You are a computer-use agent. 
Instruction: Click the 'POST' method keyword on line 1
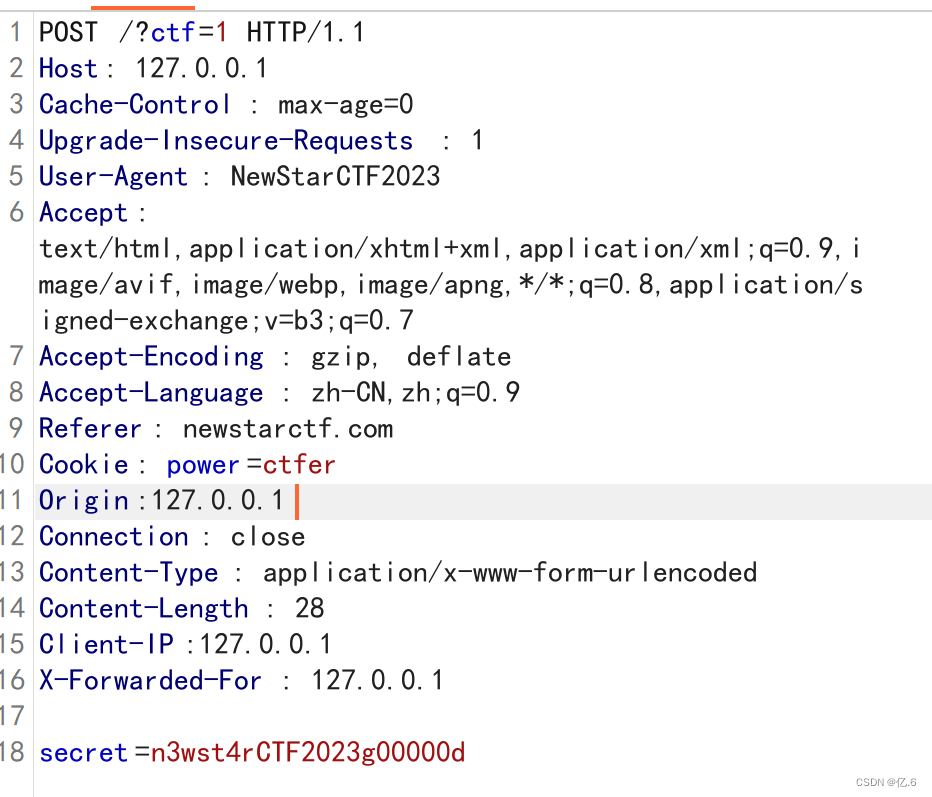click(x=66, y=32)
